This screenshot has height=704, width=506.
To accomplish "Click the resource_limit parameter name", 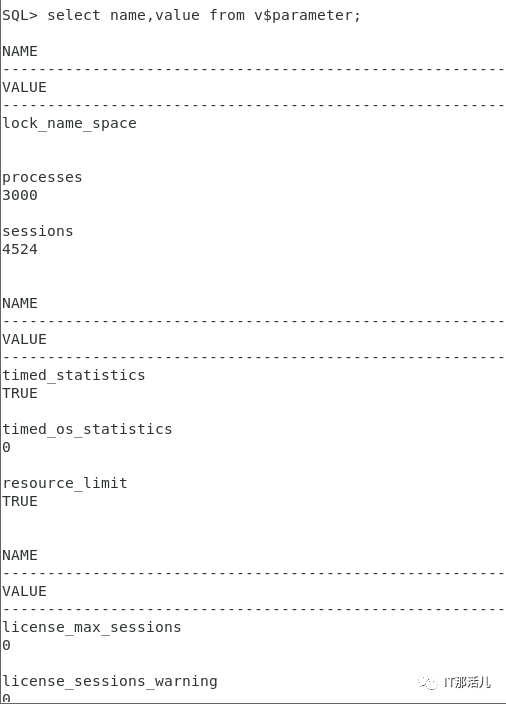I will [x=65, y=483].
